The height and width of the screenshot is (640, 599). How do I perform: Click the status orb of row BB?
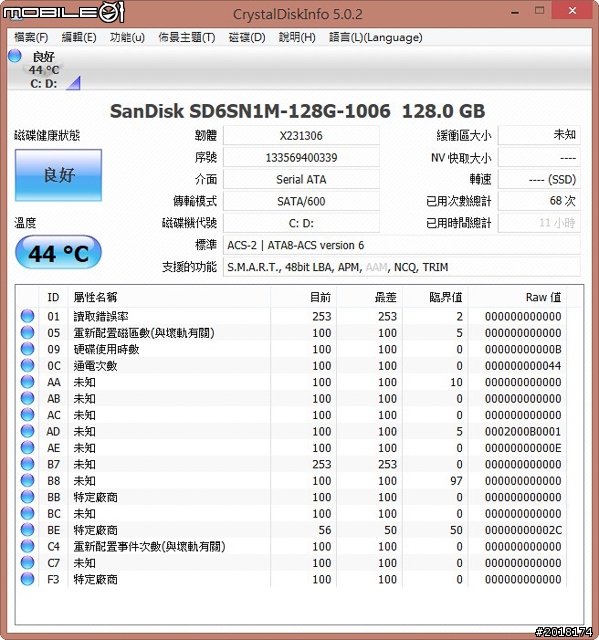coord(27,497)
